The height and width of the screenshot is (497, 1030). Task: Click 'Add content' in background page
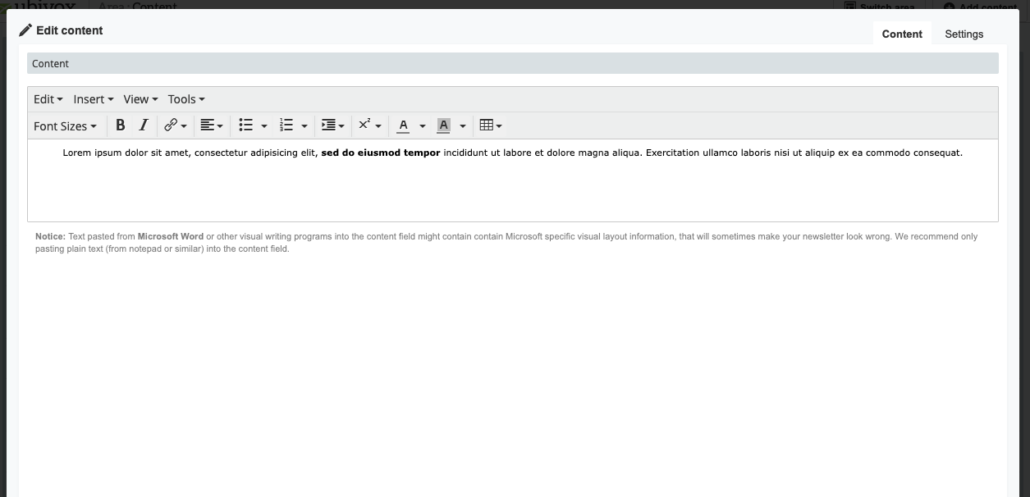pos(979,6)
